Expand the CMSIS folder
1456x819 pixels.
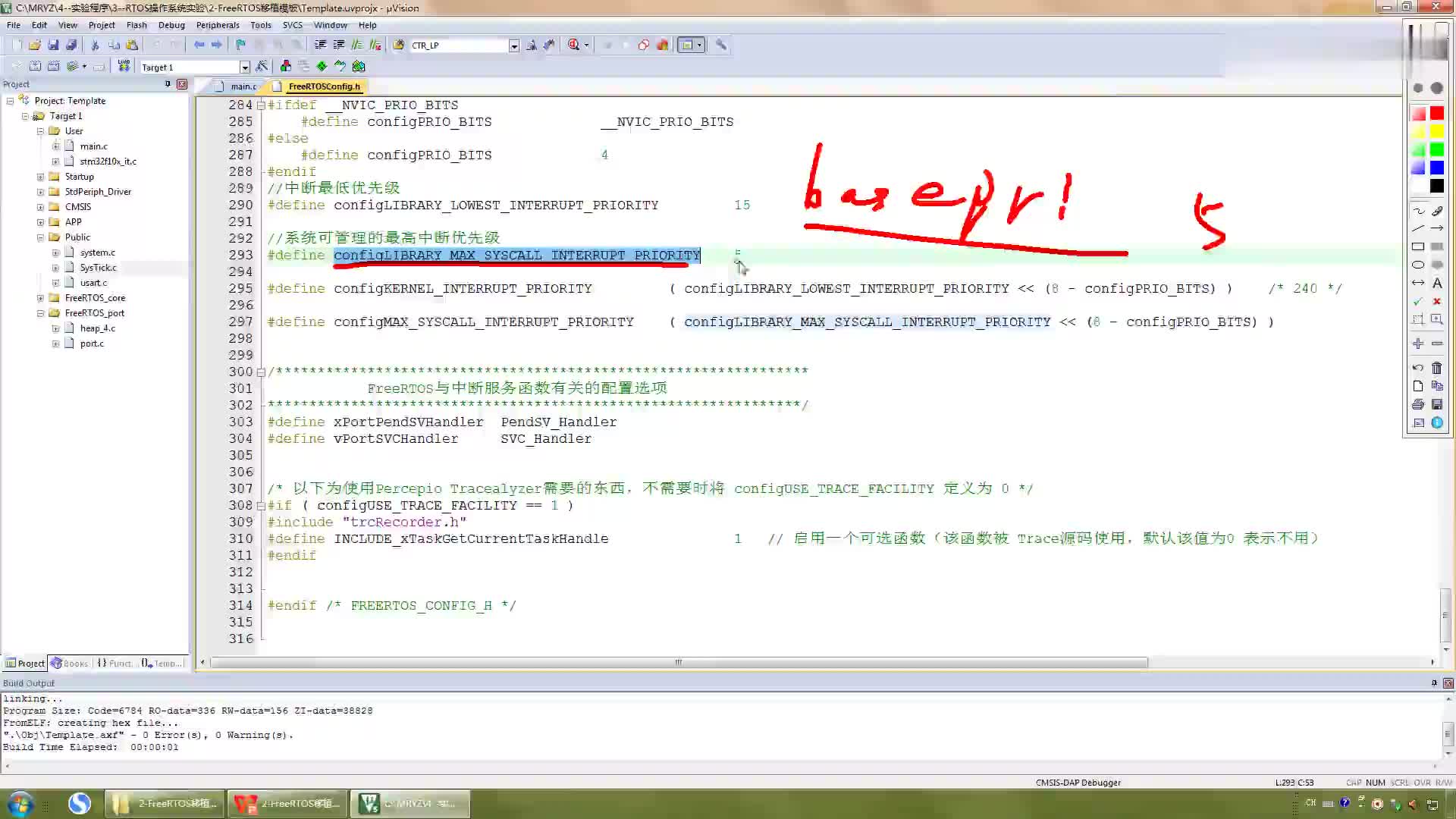pos(40,207)
